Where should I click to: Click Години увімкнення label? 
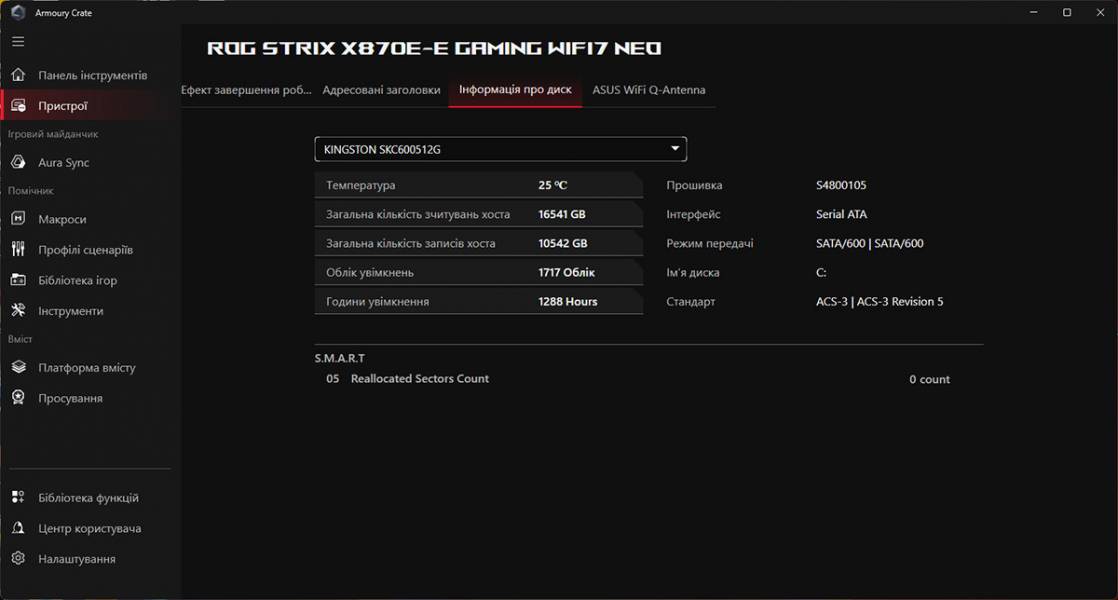point(377,301)
